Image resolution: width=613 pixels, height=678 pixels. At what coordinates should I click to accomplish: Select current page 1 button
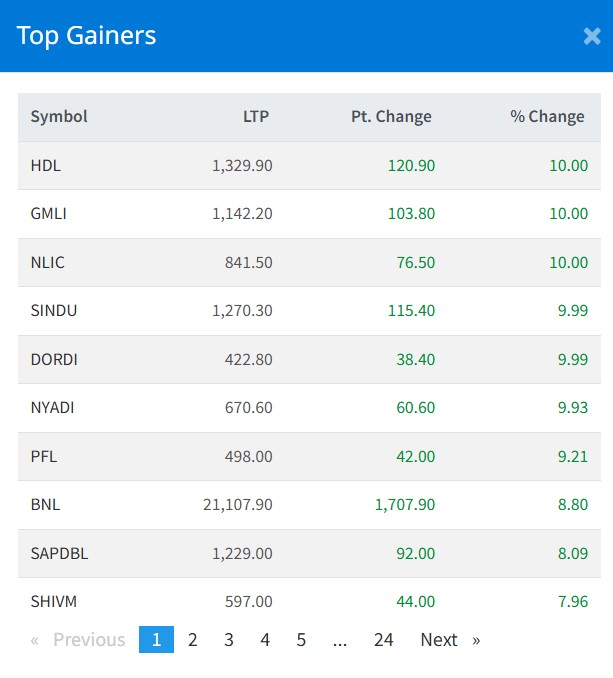point(156,640)
